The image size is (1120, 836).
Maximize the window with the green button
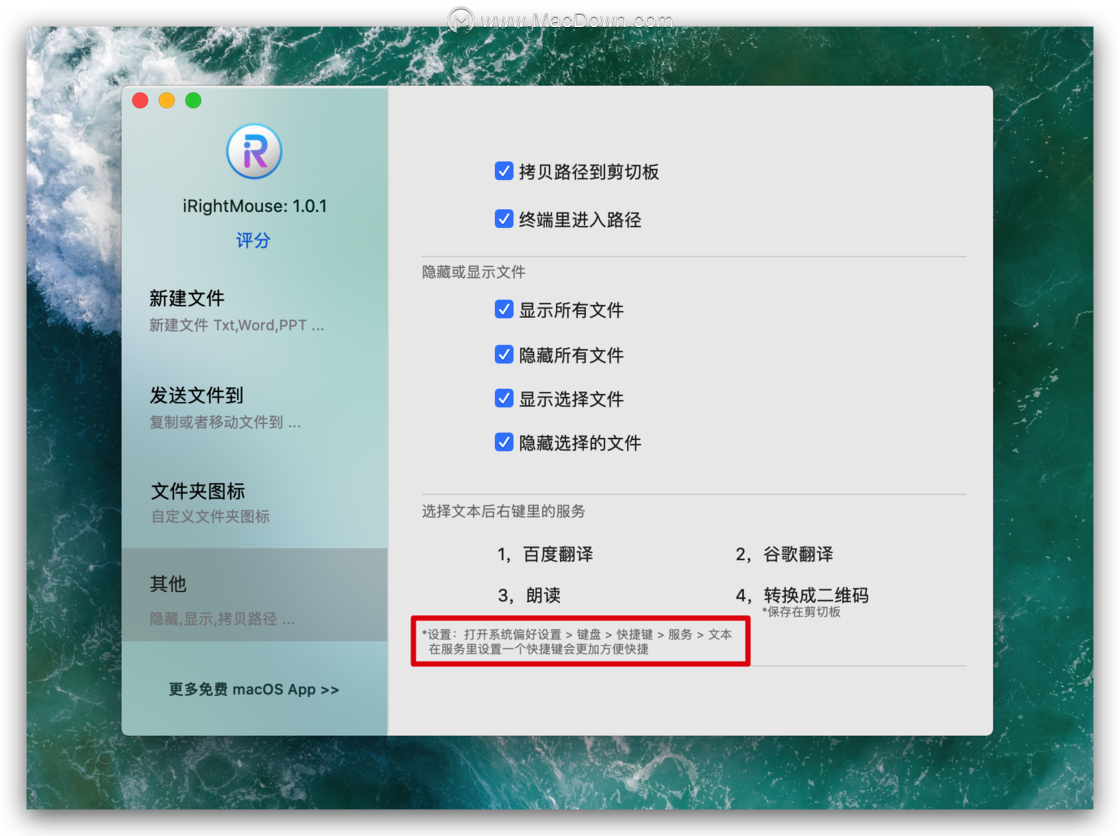click(193, 101)
